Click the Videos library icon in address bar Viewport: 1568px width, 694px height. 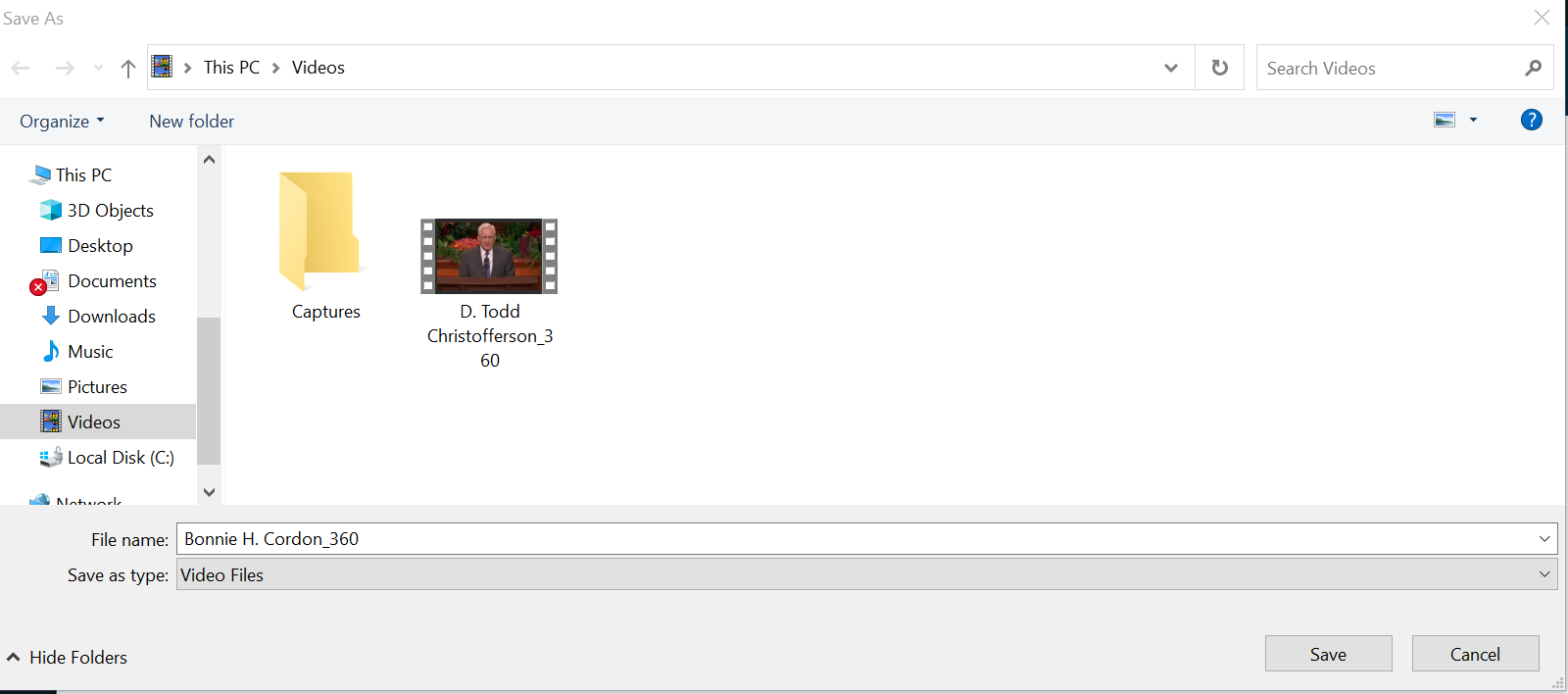click(x=162, y=67)
